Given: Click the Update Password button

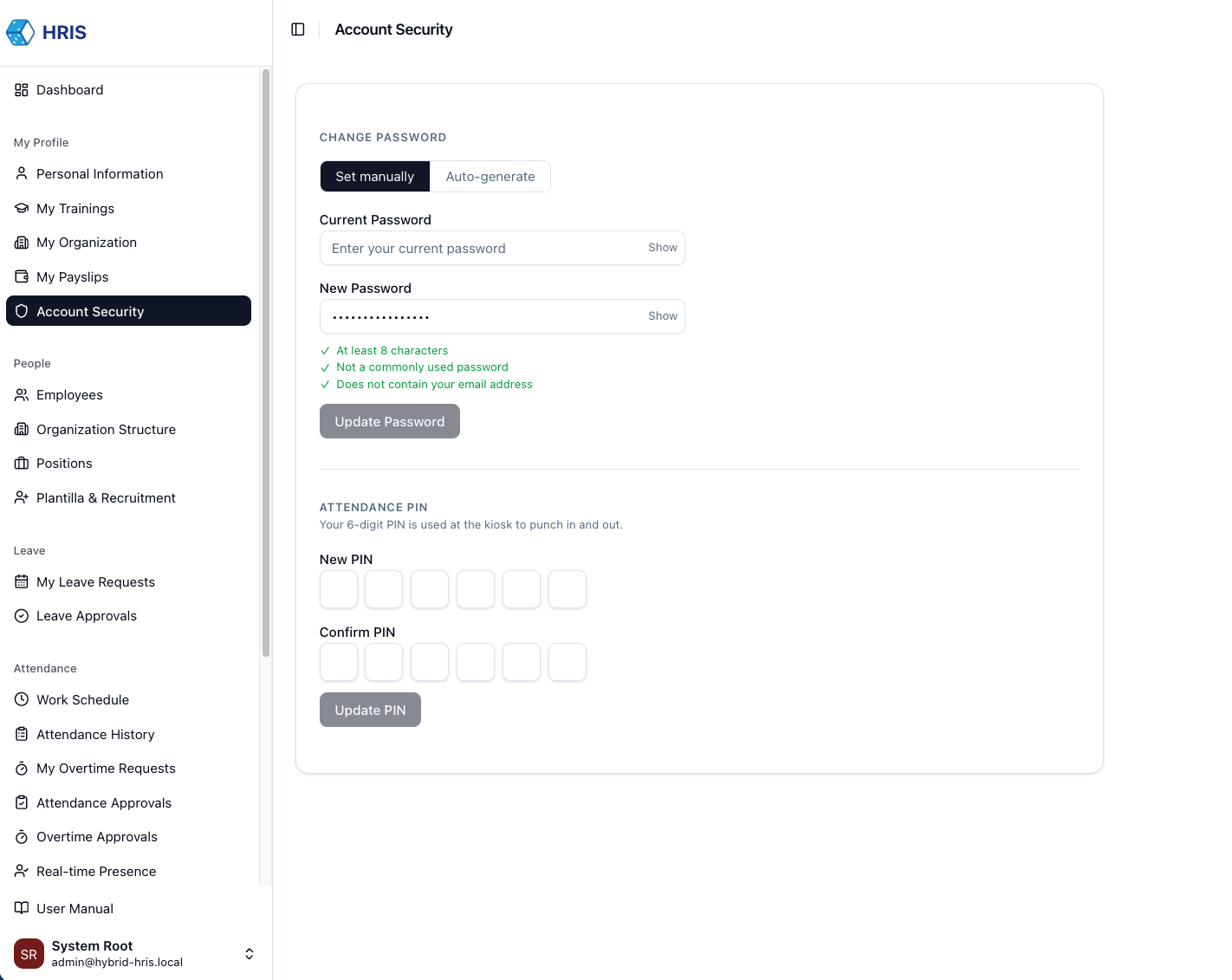Looking at the screenshot, I should [x=389, y=422].
